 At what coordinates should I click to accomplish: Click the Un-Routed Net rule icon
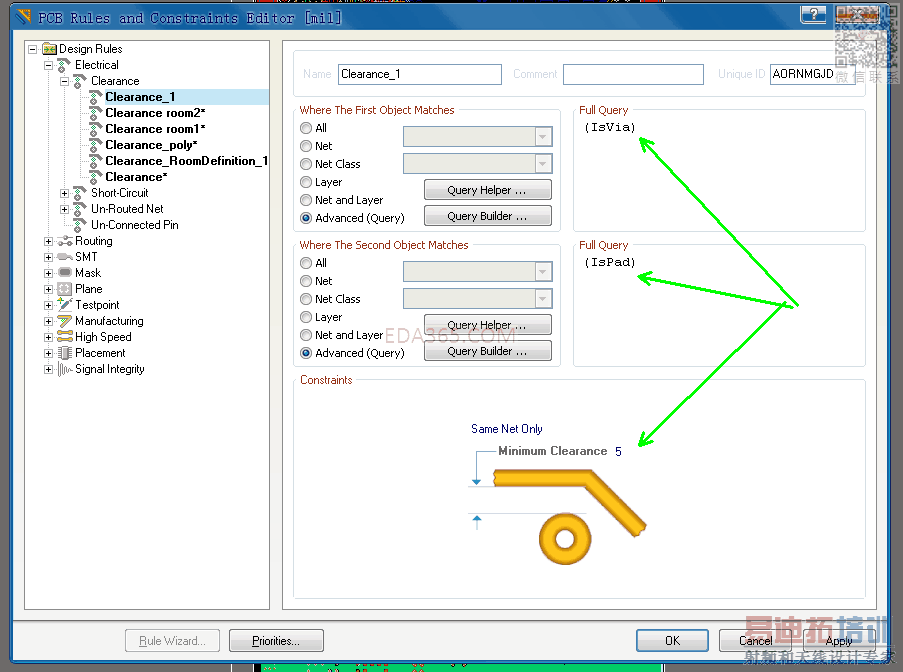click(x=81, y=210)
